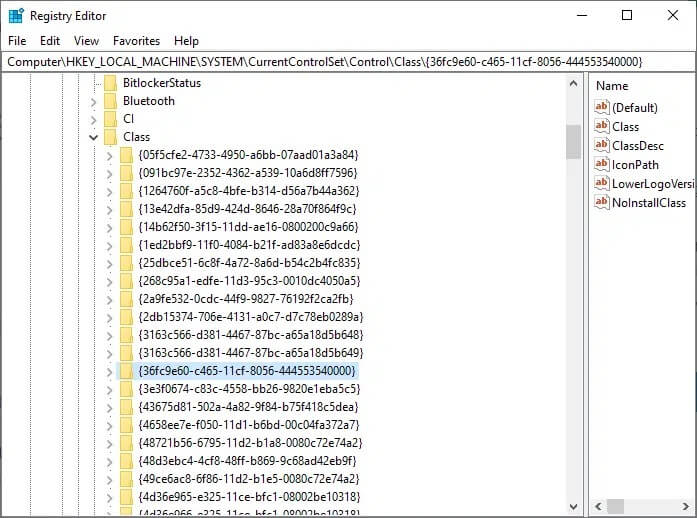Image resolution: width=697 pixels, height=518 pixels.
Task: Click folder icon of {2a9fe532-0cdc-44f9-9827-76192f2ca2fb}
Action: [x=126, y=299]
